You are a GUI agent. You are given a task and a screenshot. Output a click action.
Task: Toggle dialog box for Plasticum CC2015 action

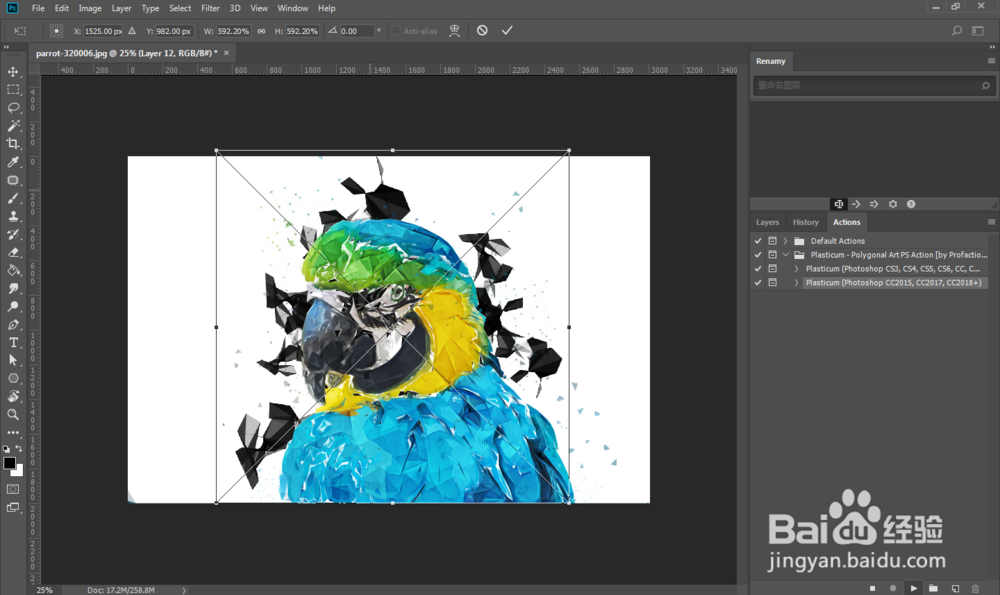[x=772, y=283]
